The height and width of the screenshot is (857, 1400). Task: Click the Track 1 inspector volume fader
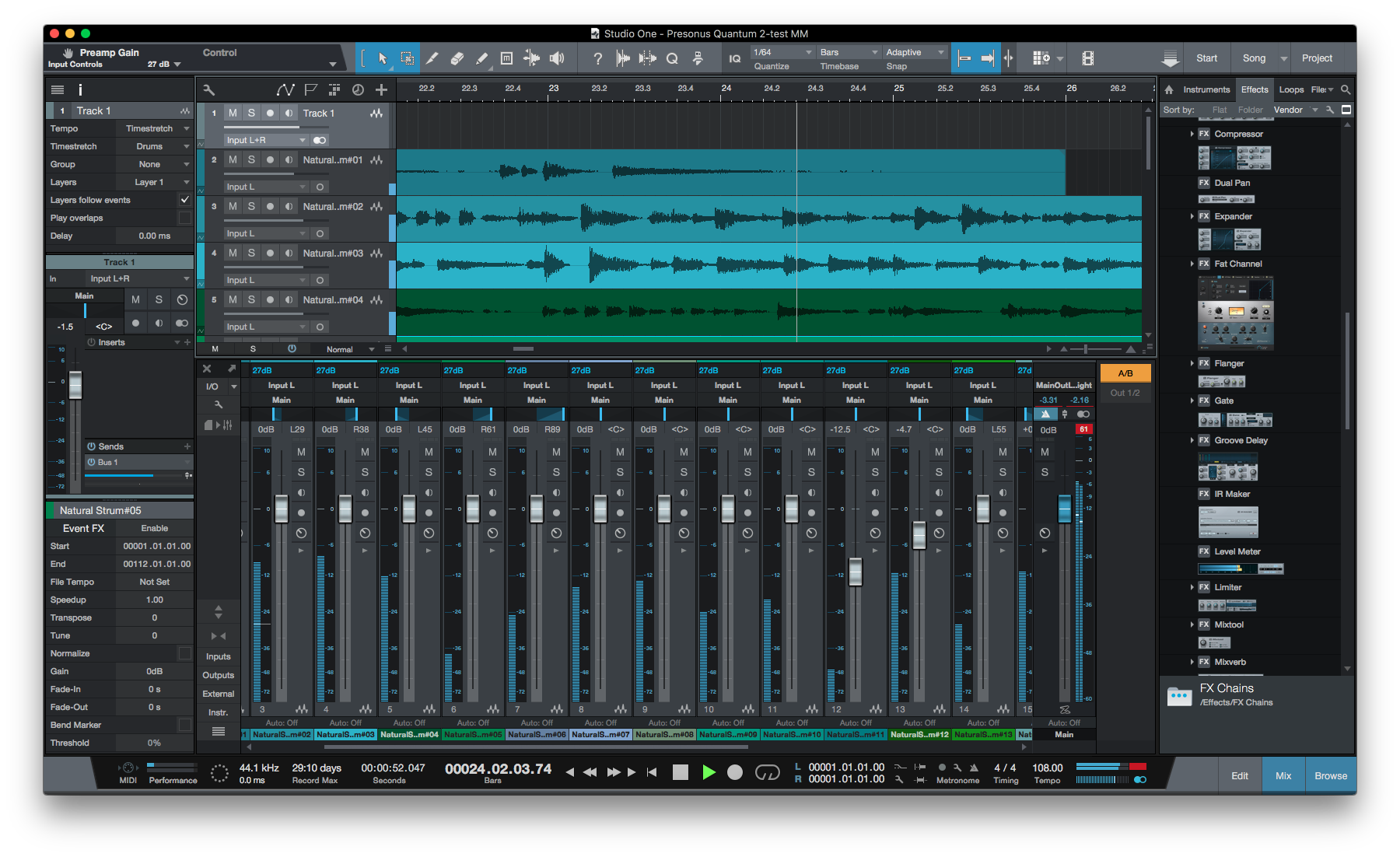pos(75,385)
